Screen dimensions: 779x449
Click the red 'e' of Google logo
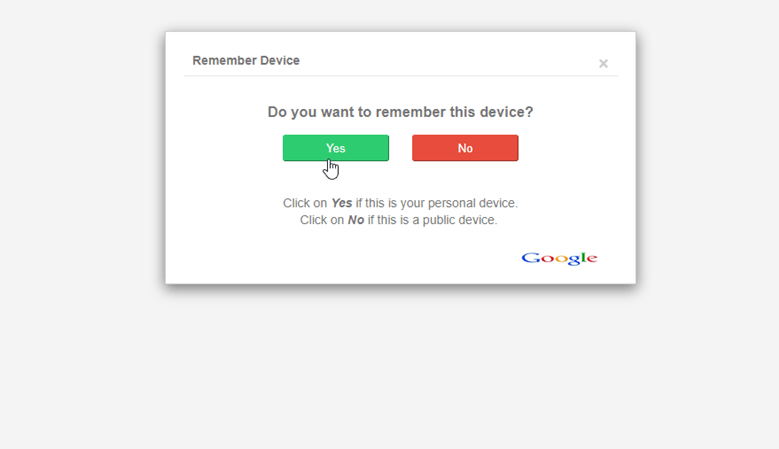point(592,259)
